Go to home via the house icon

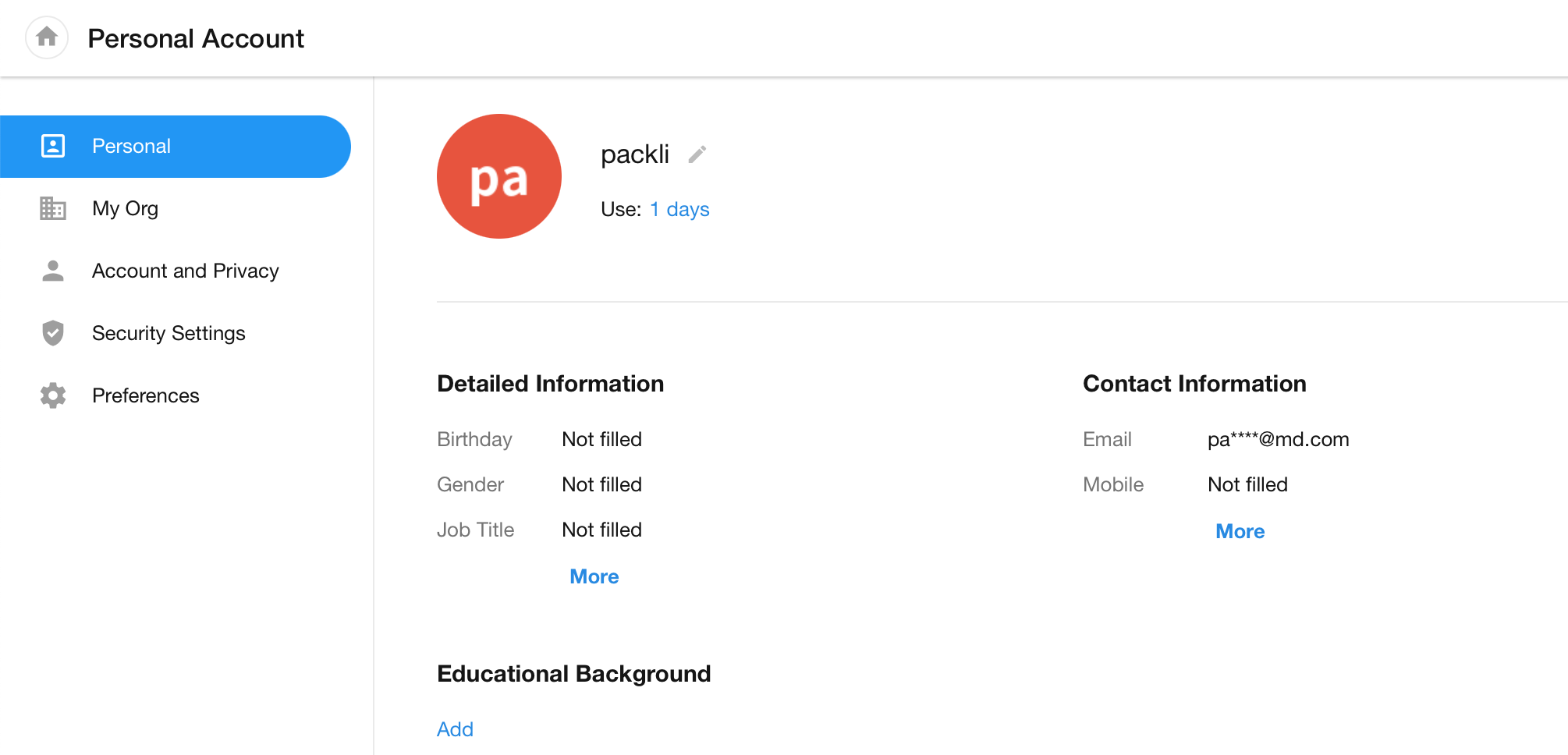47,37
